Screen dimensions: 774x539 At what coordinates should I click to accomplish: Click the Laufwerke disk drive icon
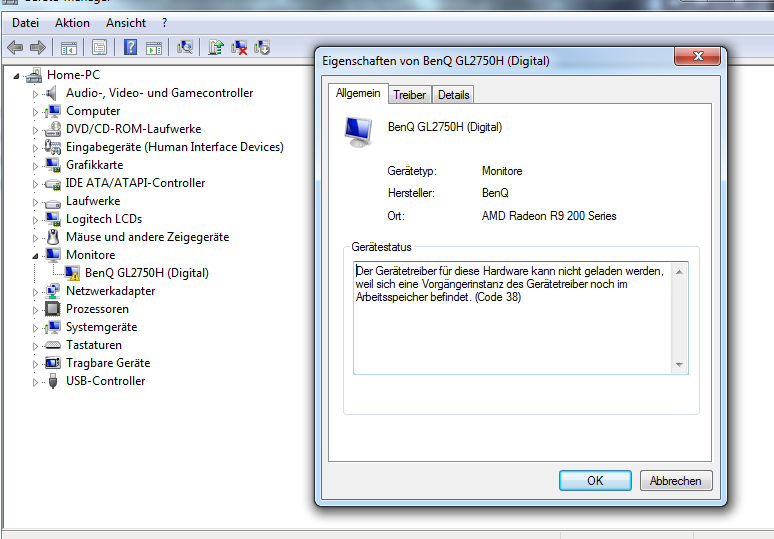tap(52, 202)
